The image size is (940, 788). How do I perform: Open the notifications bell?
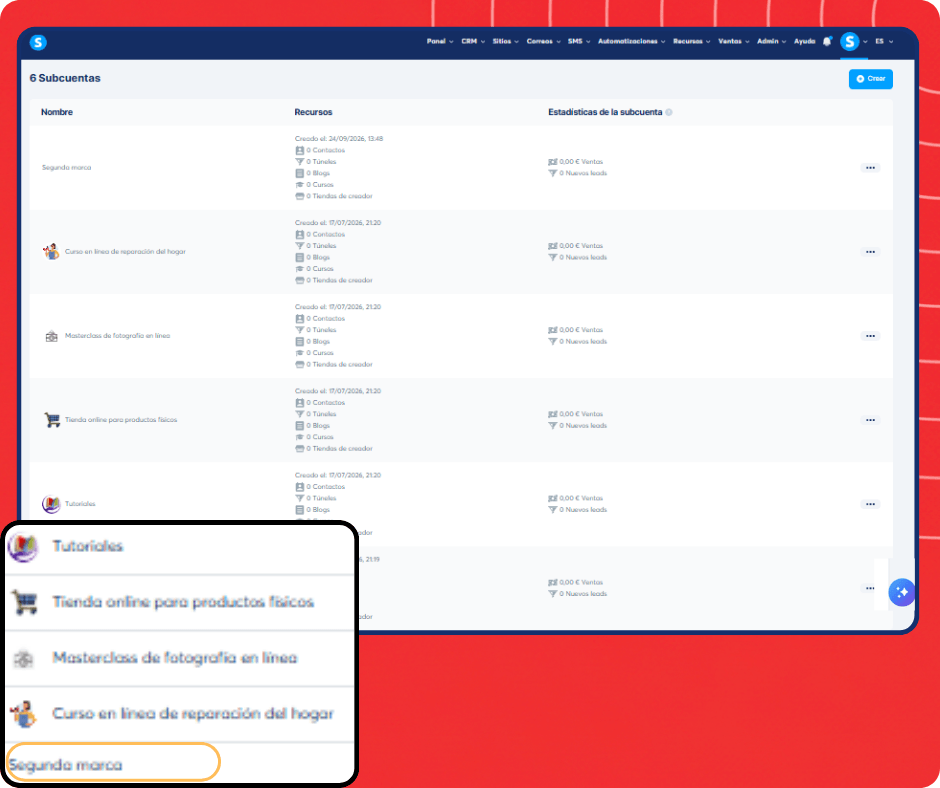coord(827,41)
